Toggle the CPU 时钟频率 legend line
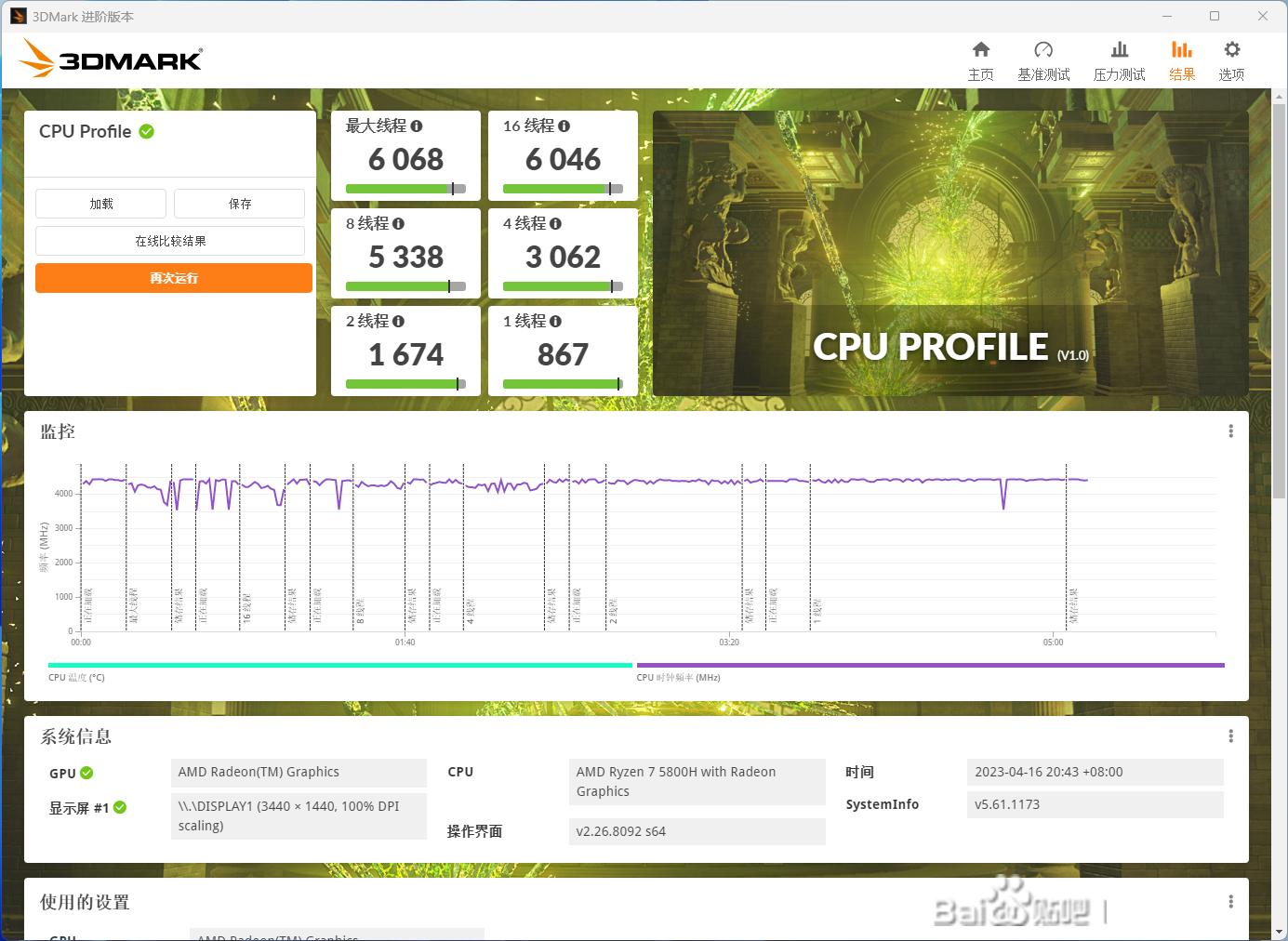 (930, 666)
